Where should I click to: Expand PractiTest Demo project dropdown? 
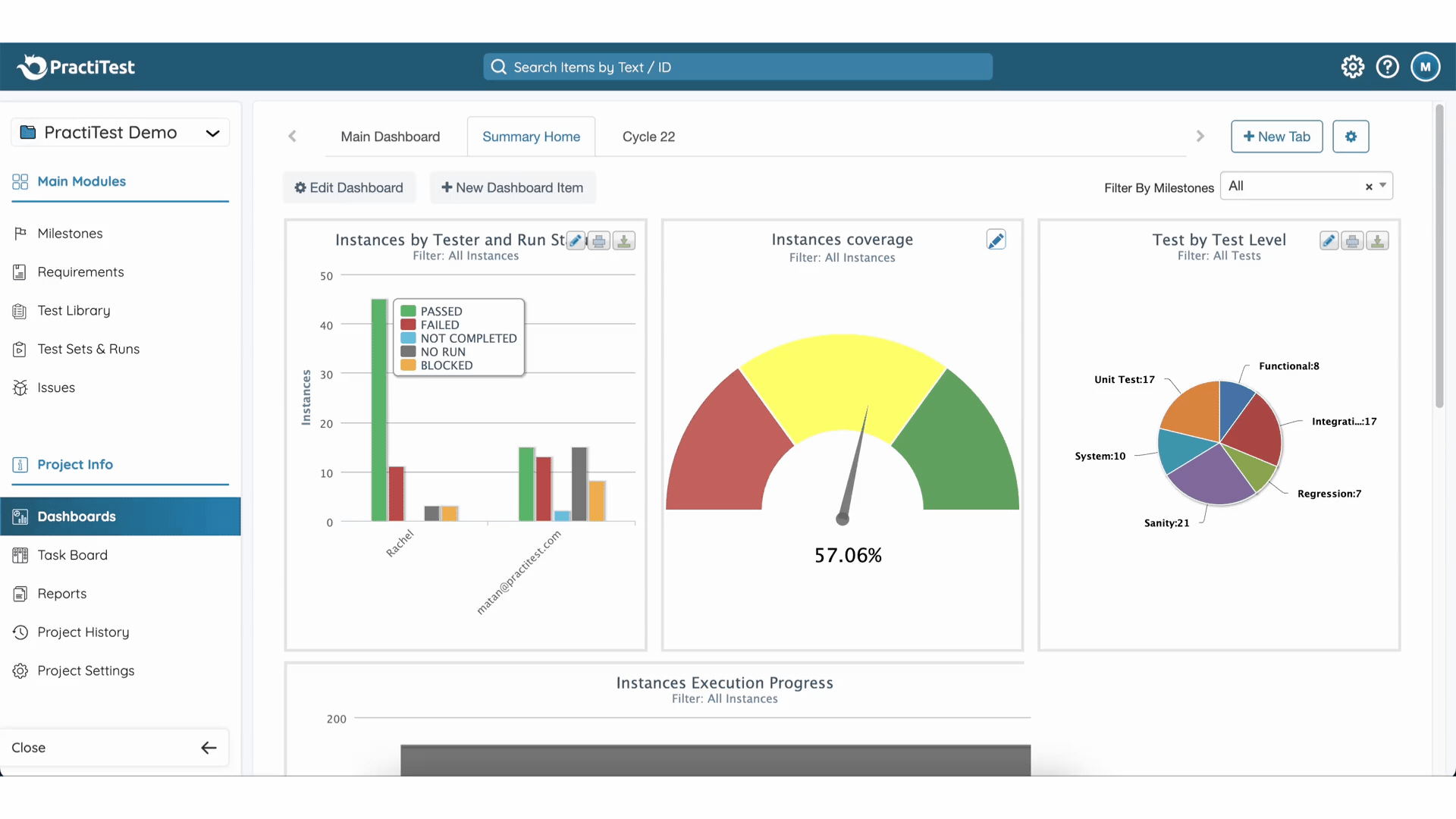point(212,133)
